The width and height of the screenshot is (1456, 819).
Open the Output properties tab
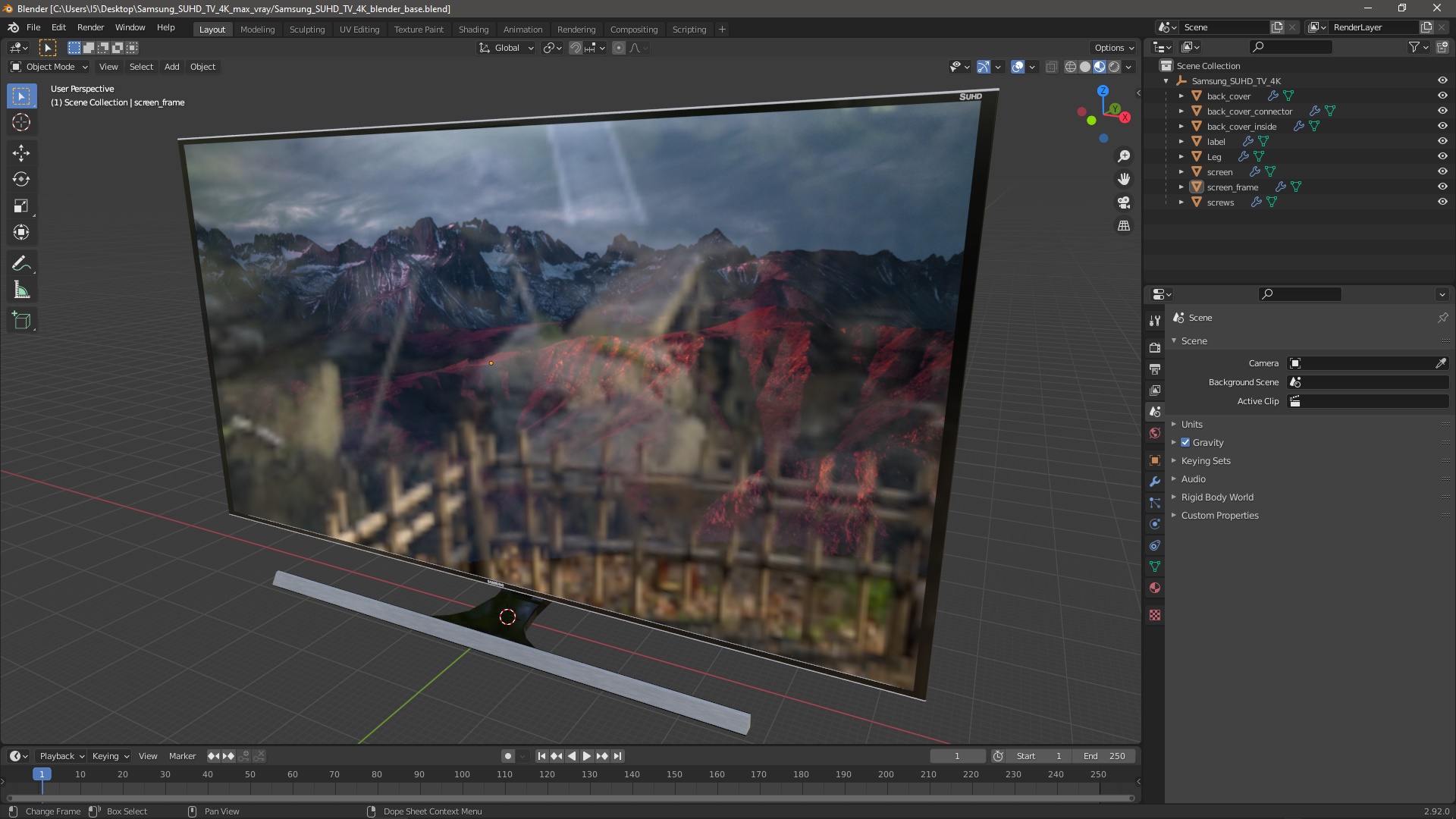1155,369
